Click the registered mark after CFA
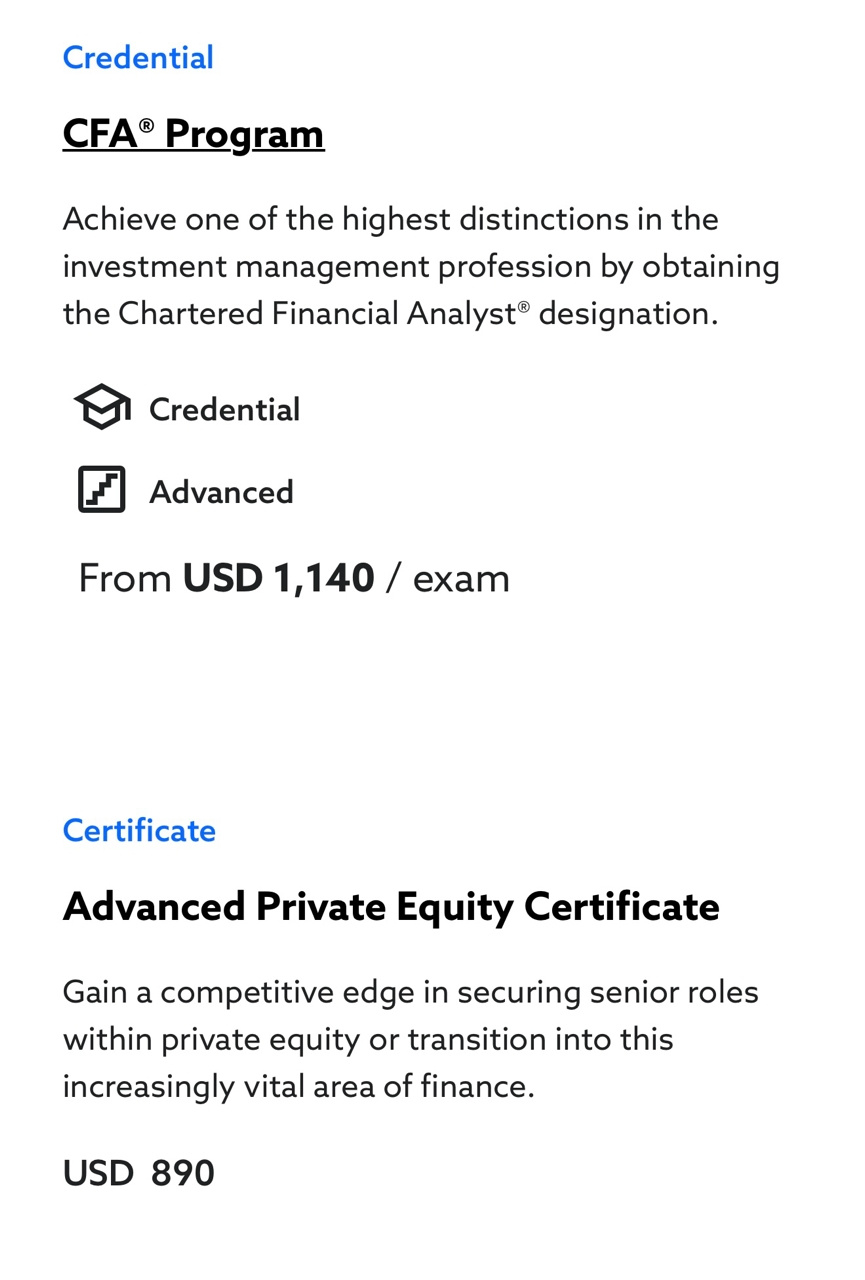 point(147,124)
